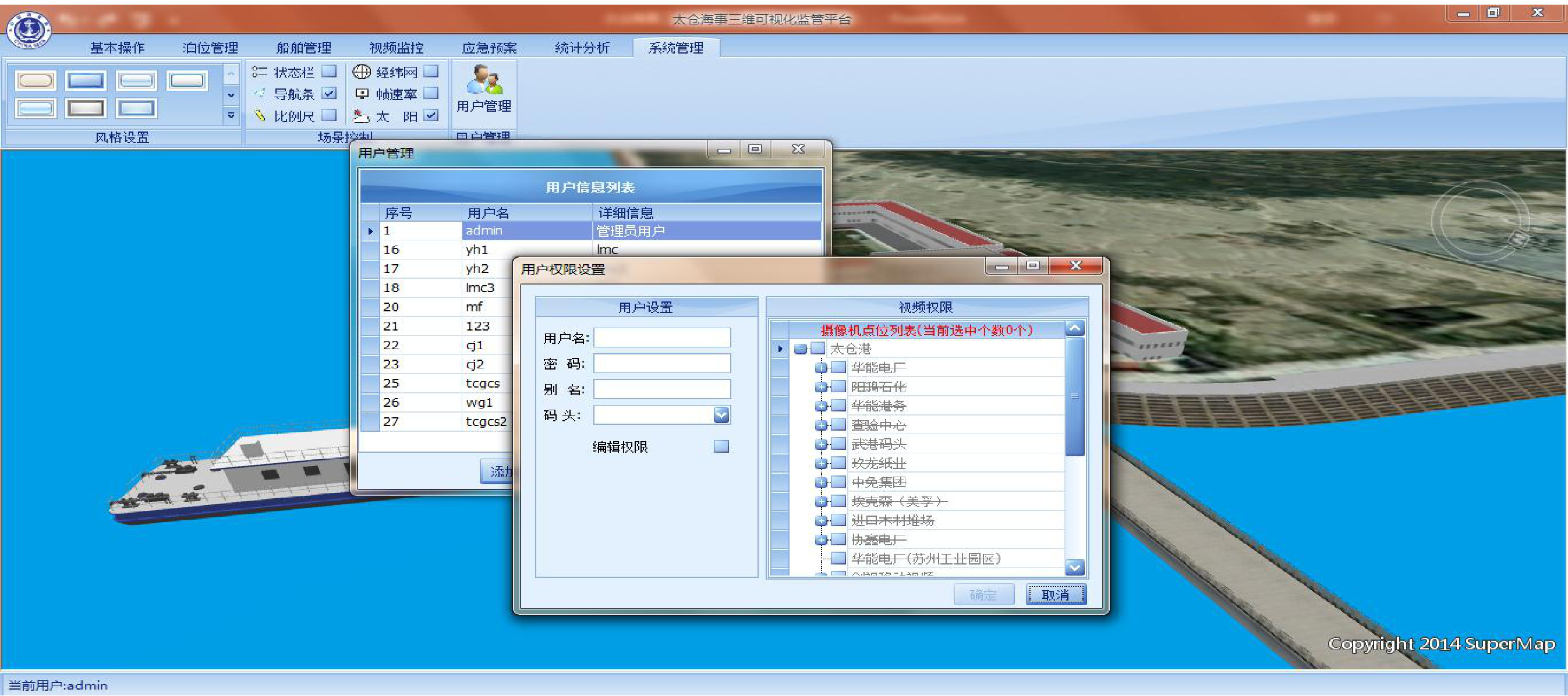Image resolution: width=1568 pixels, height=696 pixels.
Task: Expand the 华能电厂 tree node
Action: coord(821,367)
